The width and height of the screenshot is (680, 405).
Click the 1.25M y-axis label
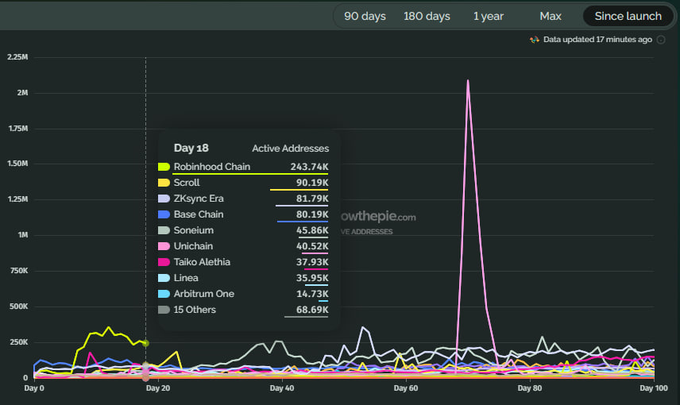(18, 199)
